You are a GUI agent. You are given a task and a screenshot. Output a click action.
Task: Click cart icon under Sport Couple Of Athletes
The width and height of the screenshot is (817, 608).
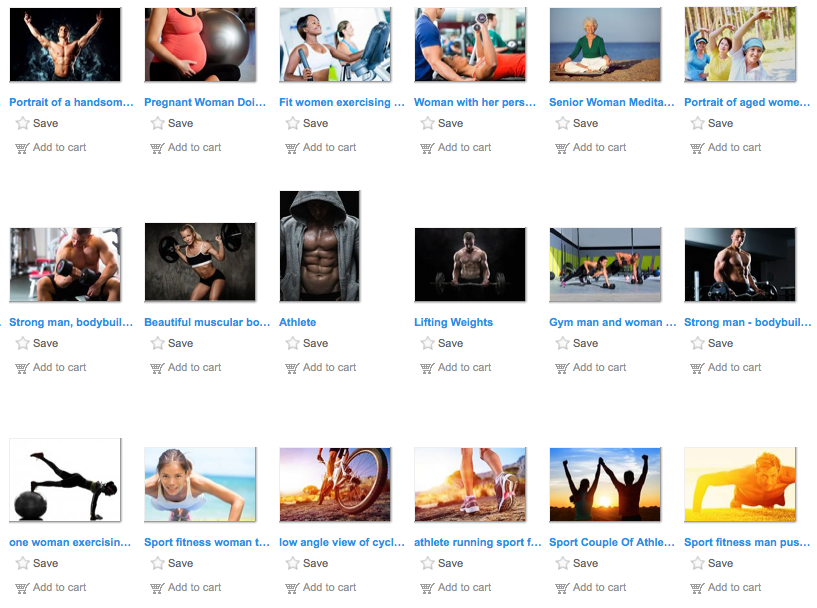point(562,588)
